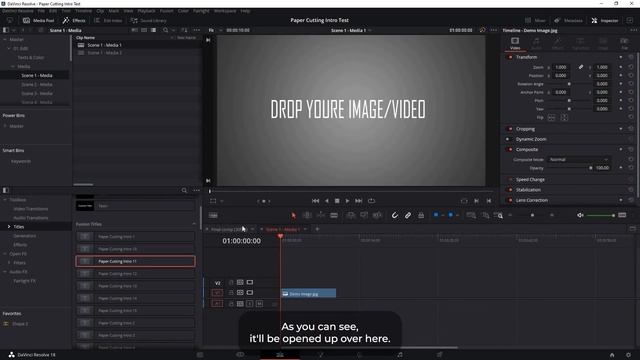Viewport: 640px width, 360px height.
Task: Toggle the Transform enable switch
Action: pos(510,57)
